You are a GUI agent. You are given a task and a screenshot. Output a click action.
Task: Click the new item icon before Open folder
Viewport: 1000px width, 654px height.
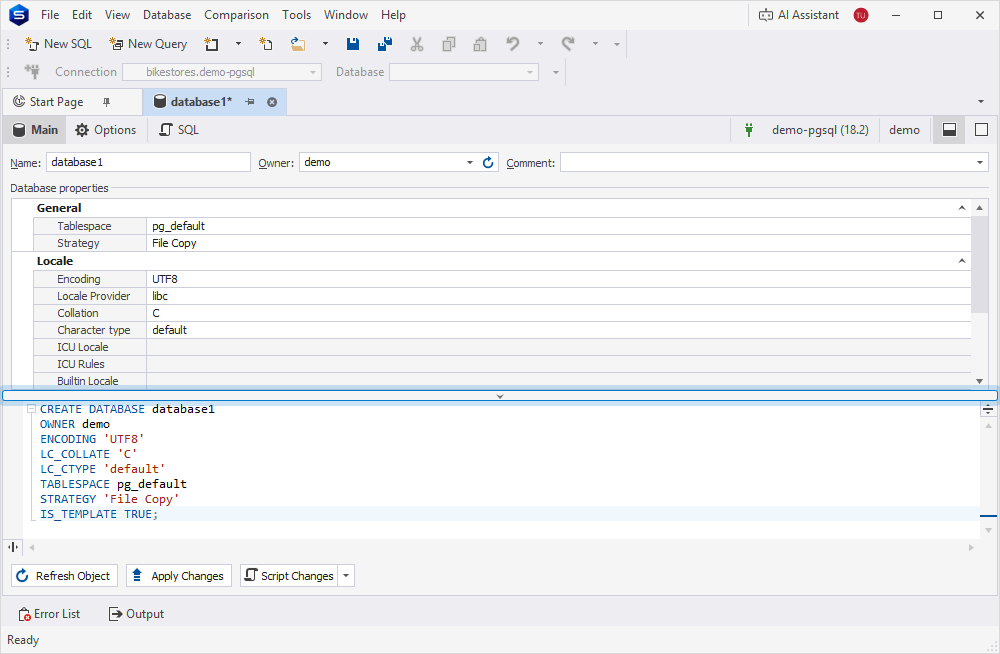pos(266,44)
